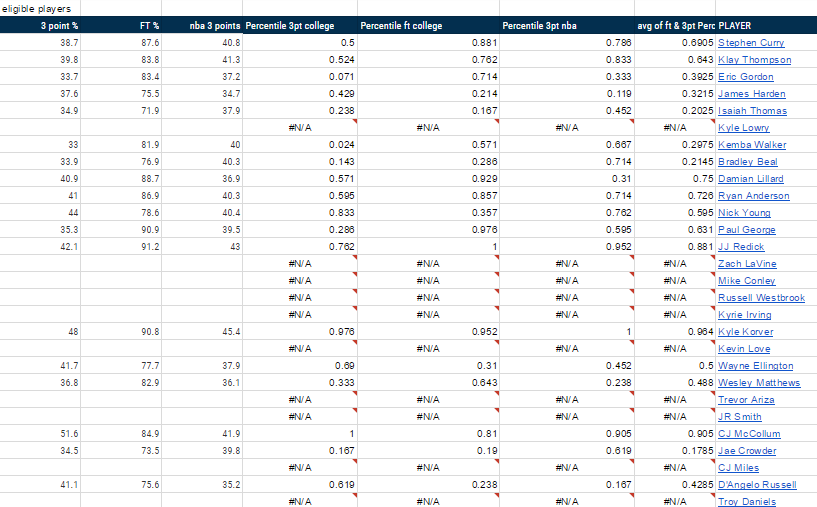Select Kyle Korver's 0.964 average cell
Image resolution: width=817 pixels, height=507 pixels.
[675, 332]
